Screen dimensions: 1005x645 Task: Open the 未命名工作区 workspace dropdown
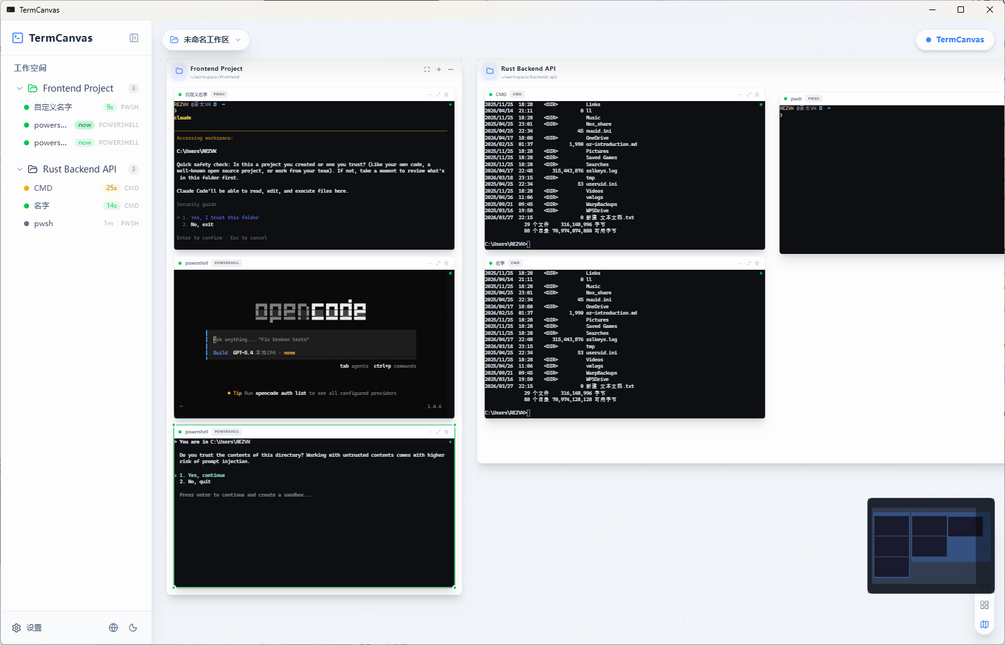206,40
